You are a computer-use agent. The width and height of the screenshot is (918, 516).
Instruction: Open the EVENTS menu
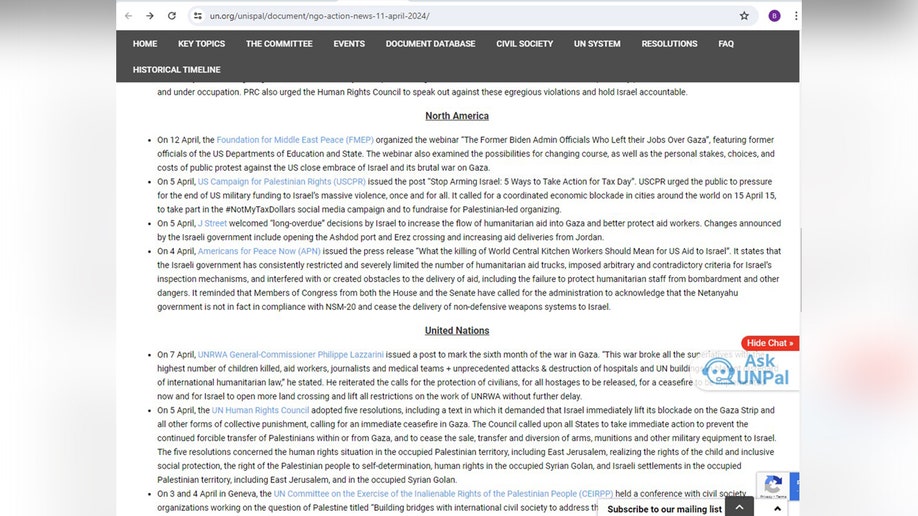pos(349,44)
